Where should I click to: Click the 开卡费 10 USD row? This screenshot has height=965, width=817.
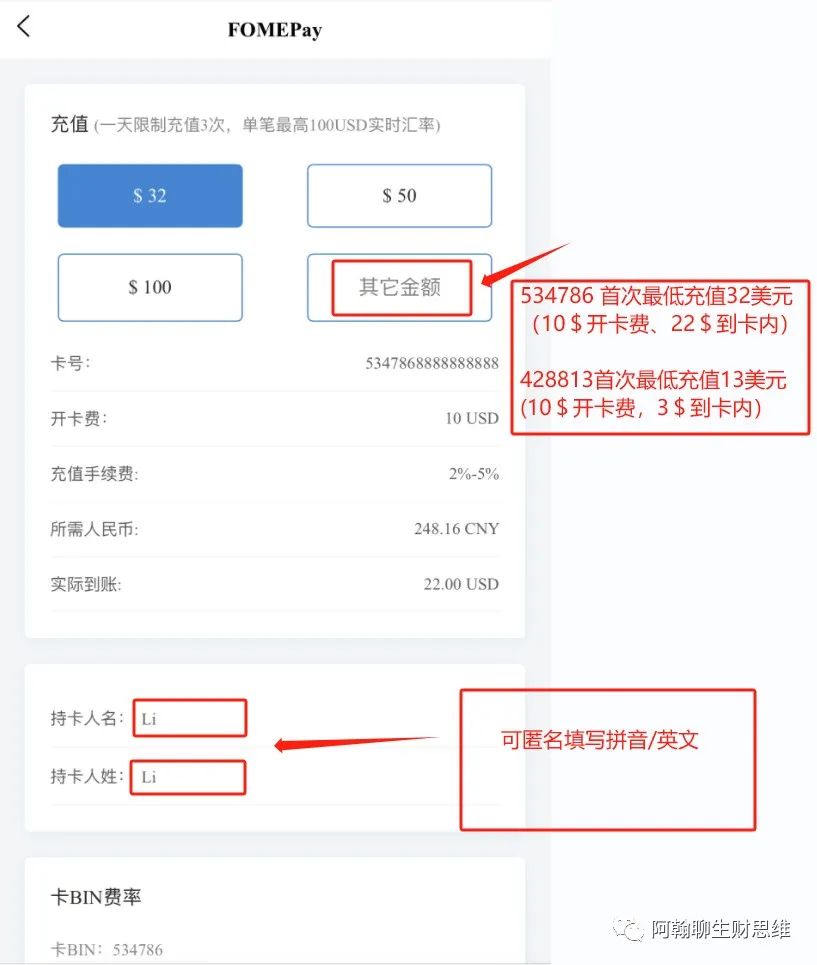[274, 418]
